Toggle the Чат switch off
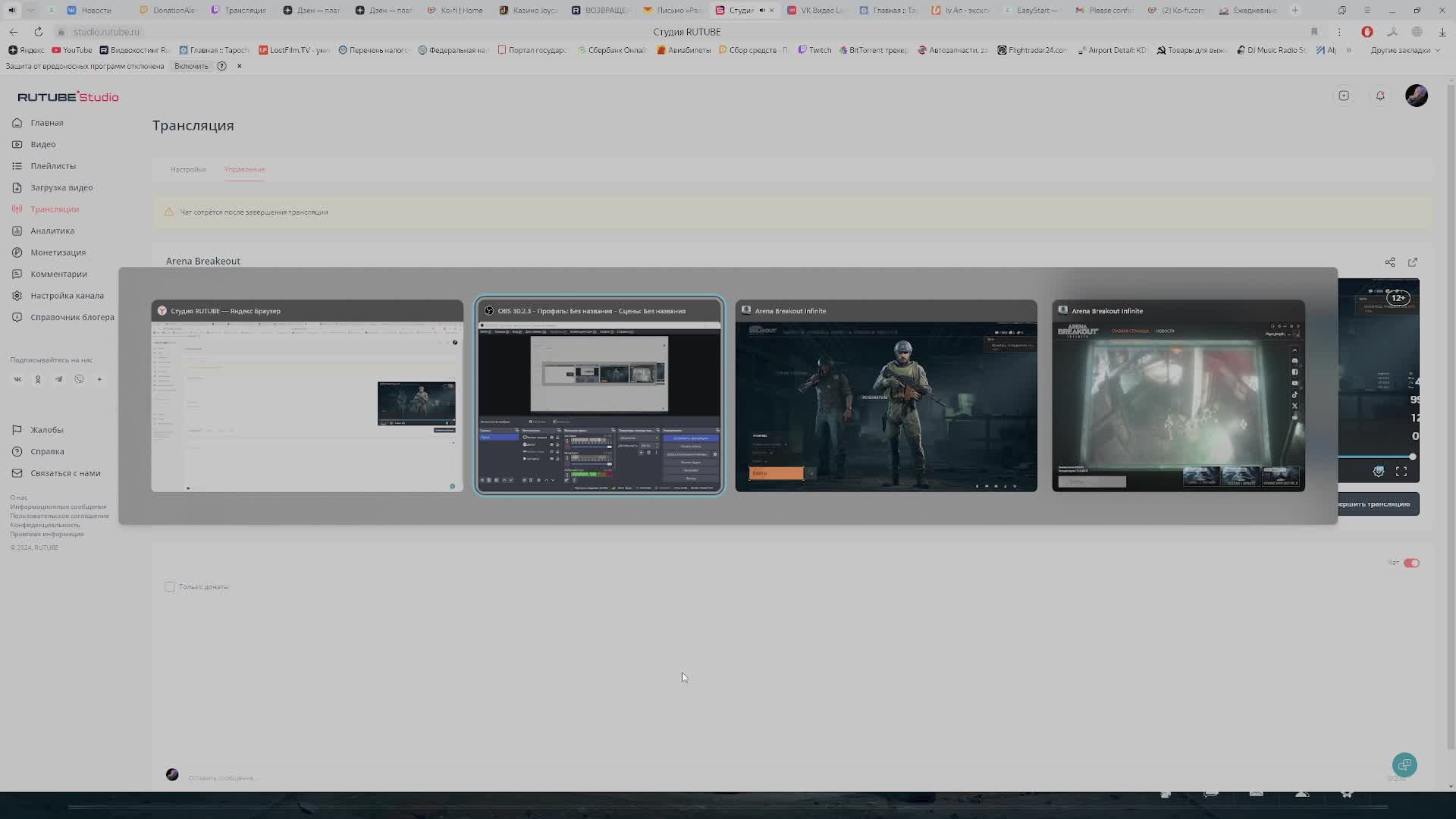1456x819 pixels. 1411,563
